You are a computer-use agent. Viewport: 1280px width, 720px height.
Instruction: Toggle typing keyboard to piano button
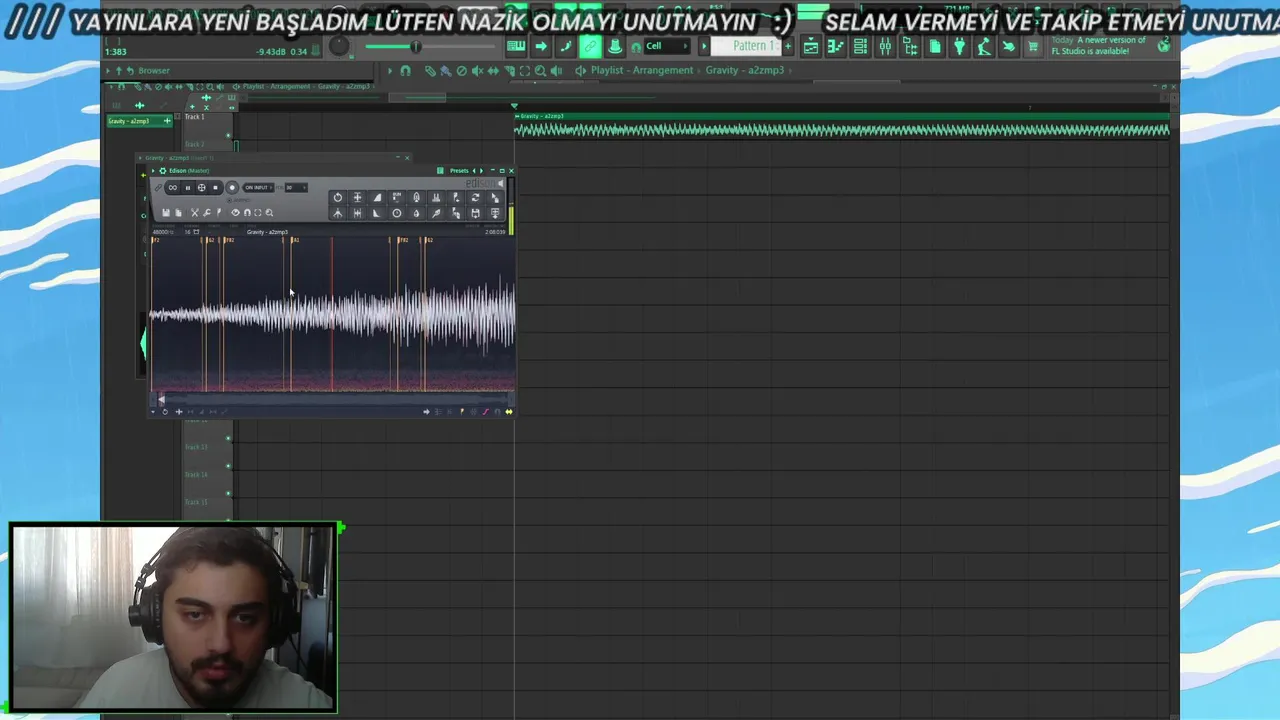516,46
